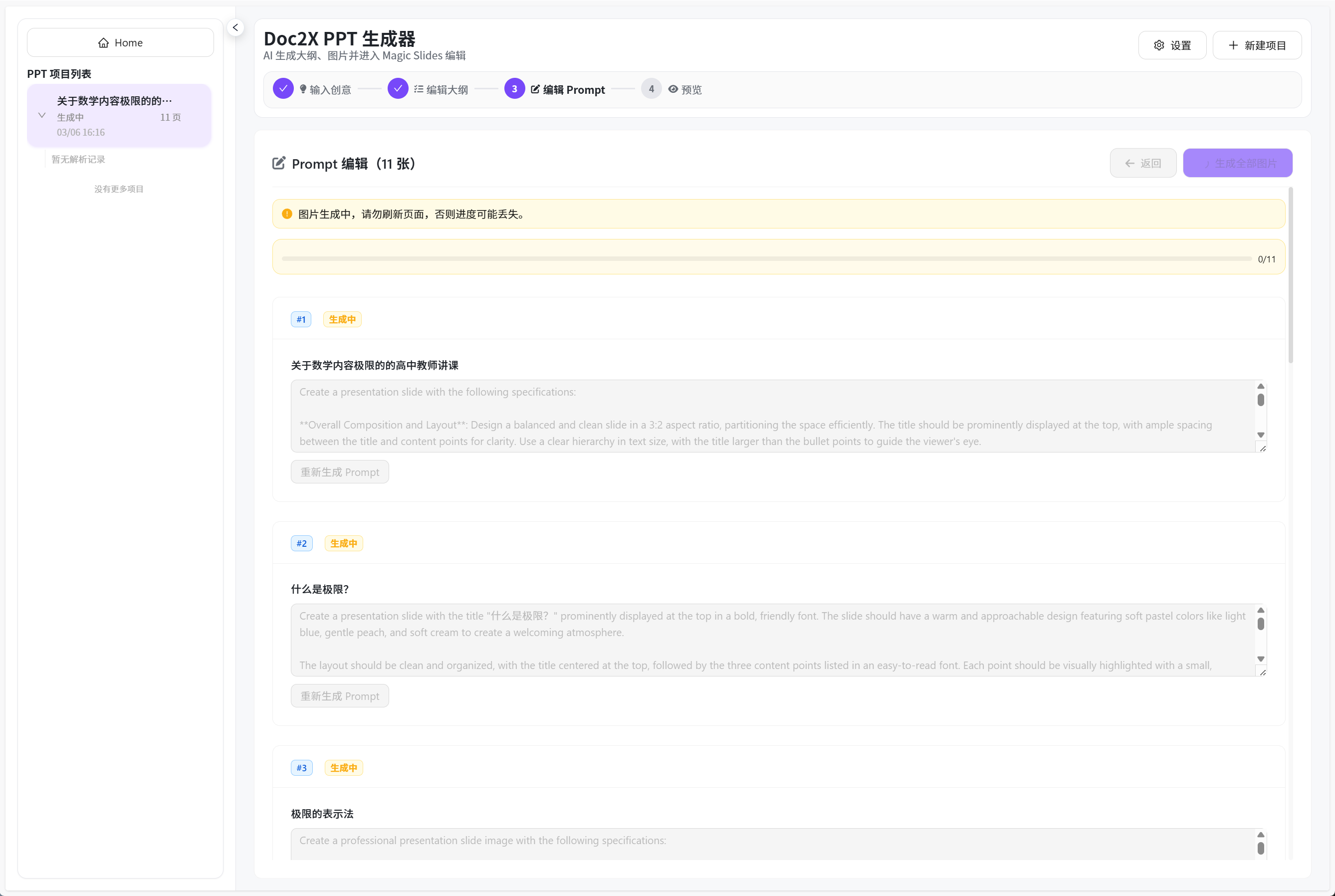
Task: Click the orange warning icon in the alert
Action: pos(287,214)
